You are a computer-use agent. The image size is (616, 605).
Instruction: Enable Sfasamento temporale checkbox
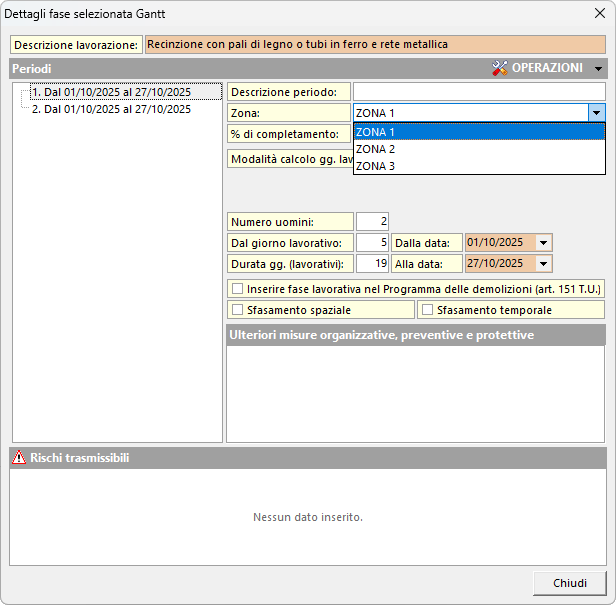click(427, 310)
